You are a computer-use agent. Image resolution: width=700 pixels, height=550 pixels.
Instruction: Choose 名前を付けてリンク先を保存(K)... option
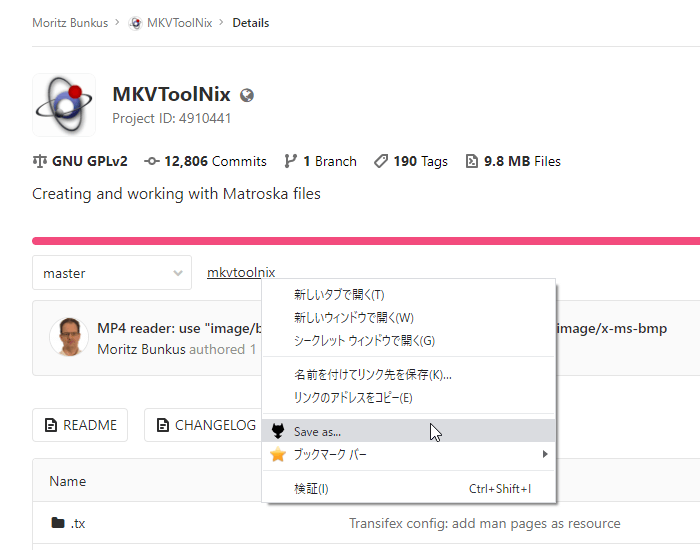pyautogui.click(x=408, y=375)
